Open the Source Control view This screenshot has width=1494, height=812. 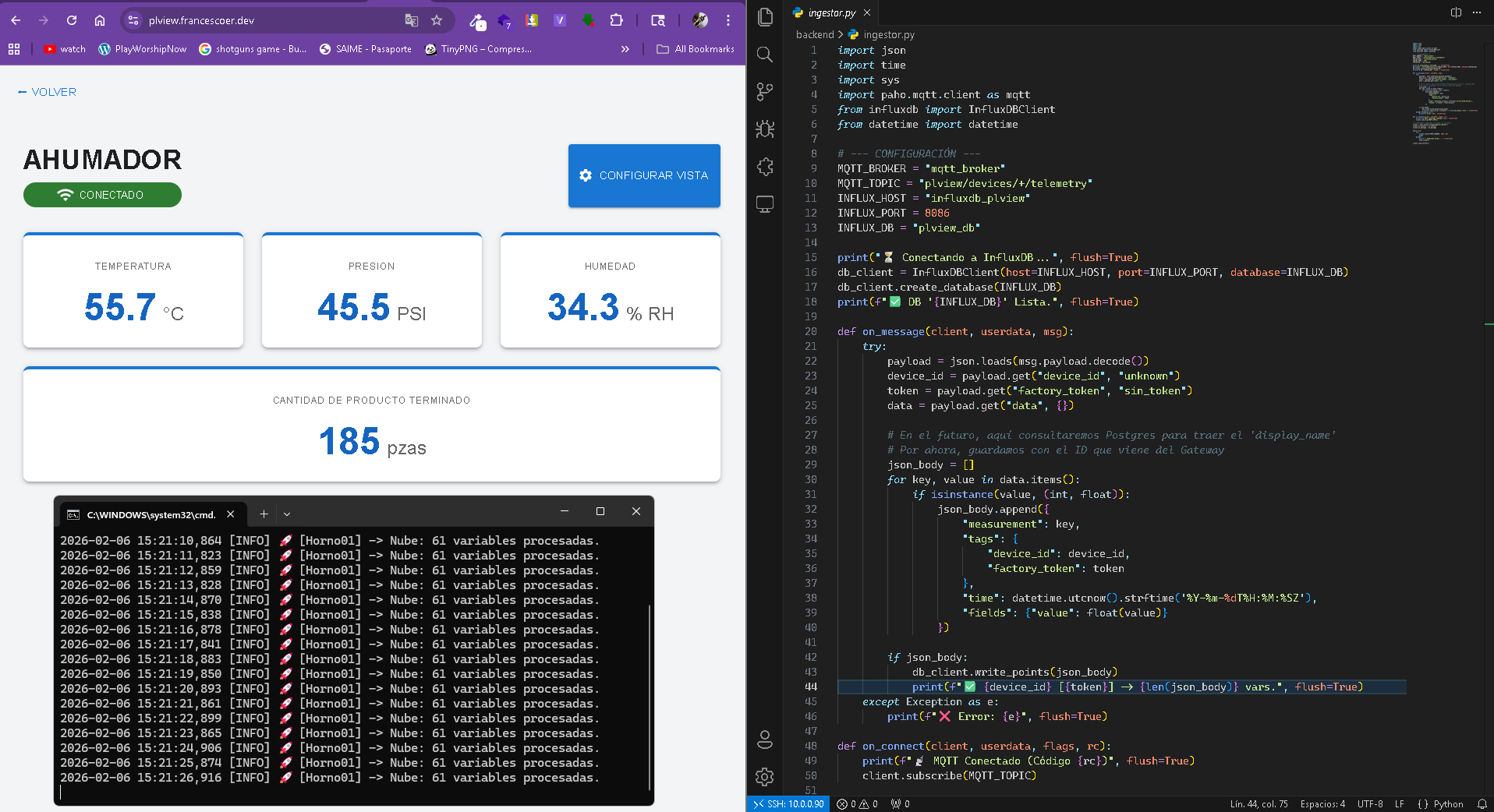(765, 91)
